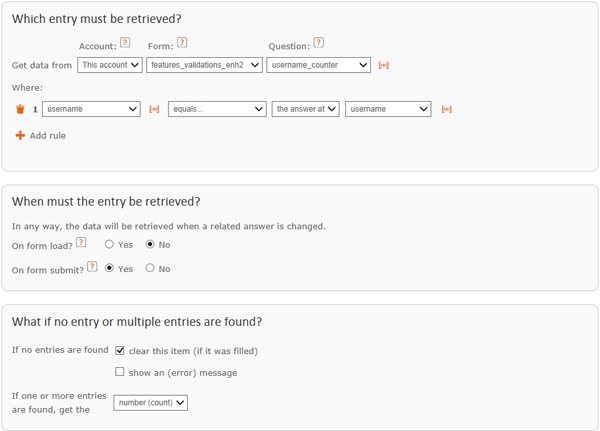Open help icon beside Form label
This screenshot has height=431, width=600.
(x=182, y=42)
